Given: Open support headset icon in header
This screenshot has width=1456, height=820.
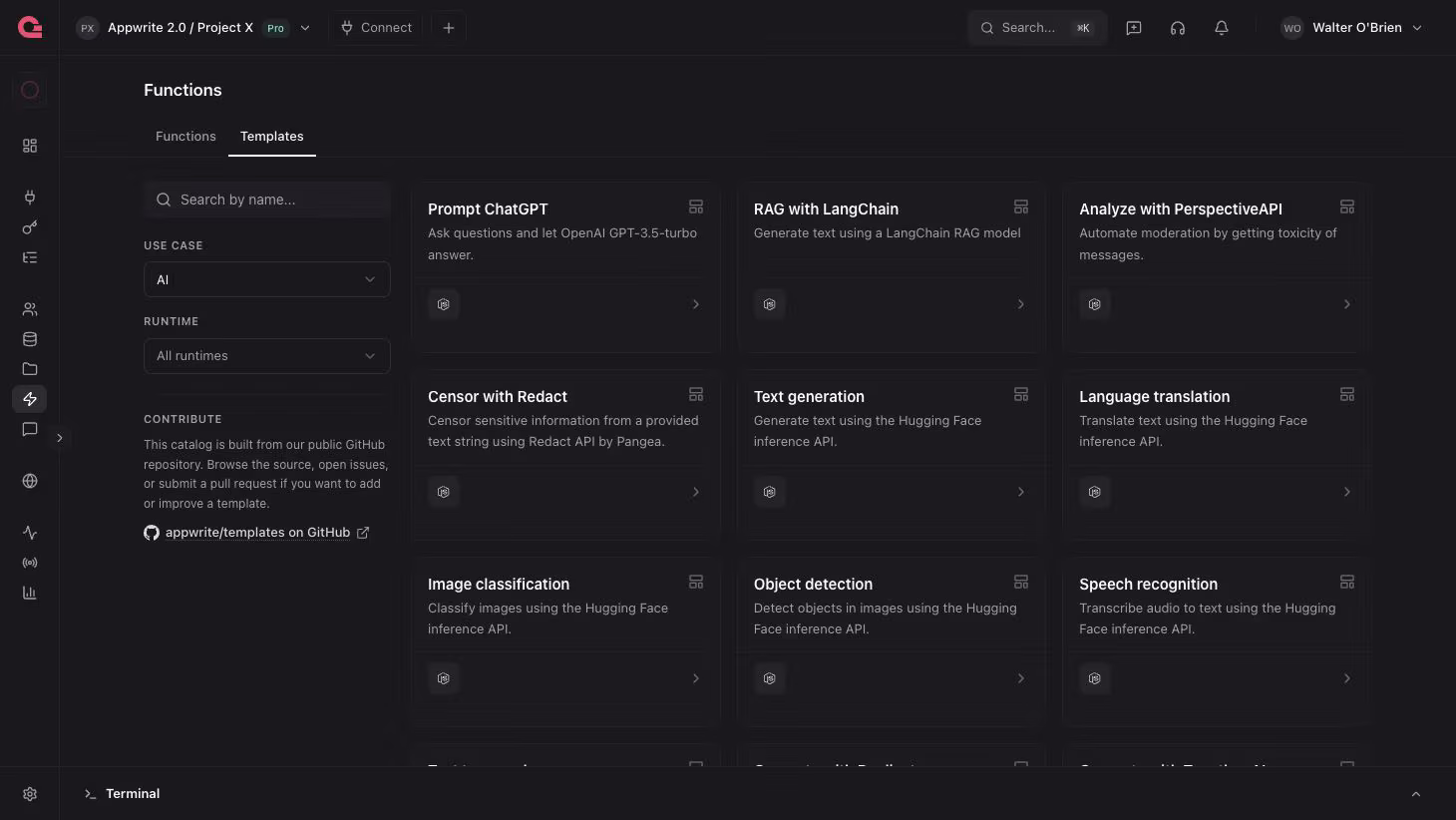Looking at the screenshot, I should point(1178,28).
